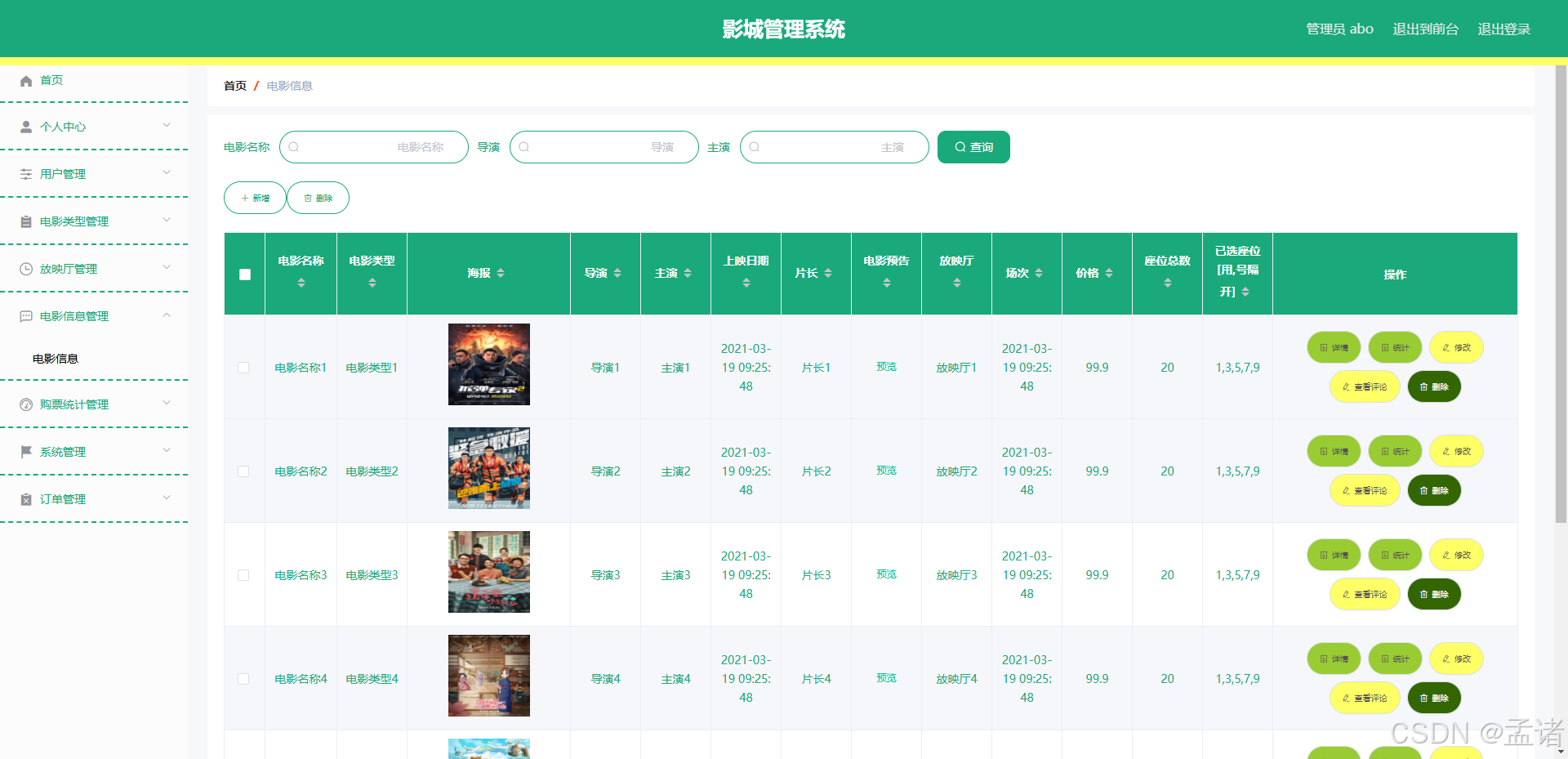Expand the 订单管理 menu chevron

pos(167,498)
